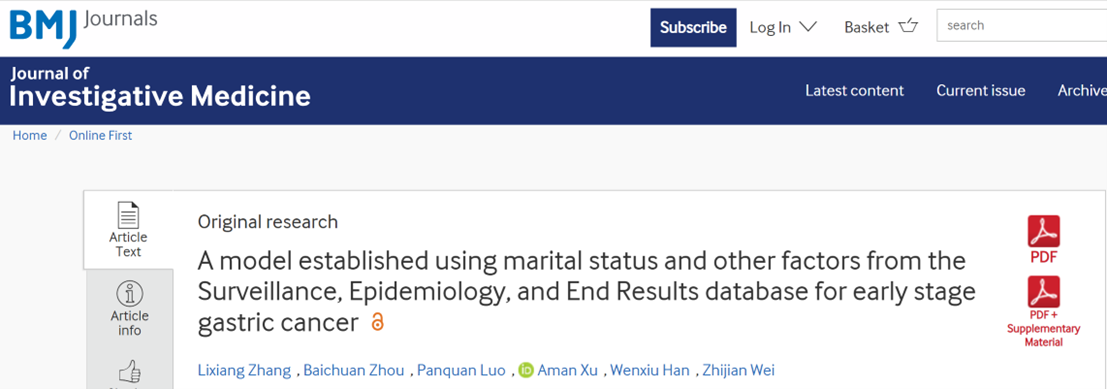The image size is (1107, 389).
Task: Go to Journal of Investigative Medicine homepage title
Action: point(160,88)
